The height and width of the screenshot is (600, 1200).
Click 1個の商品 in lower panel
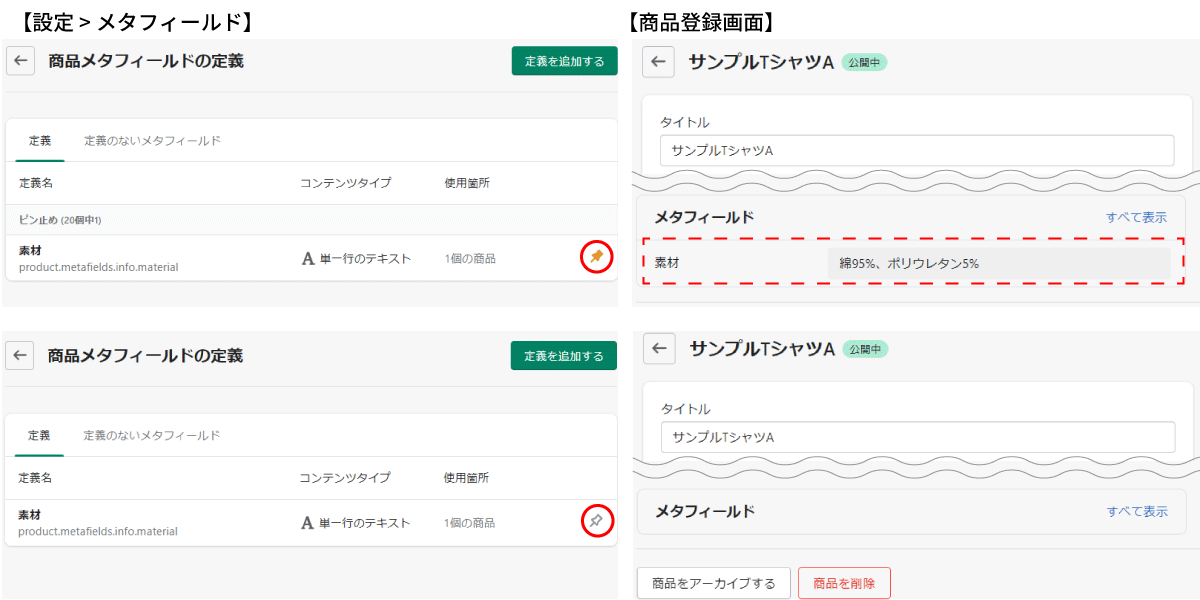470,522
